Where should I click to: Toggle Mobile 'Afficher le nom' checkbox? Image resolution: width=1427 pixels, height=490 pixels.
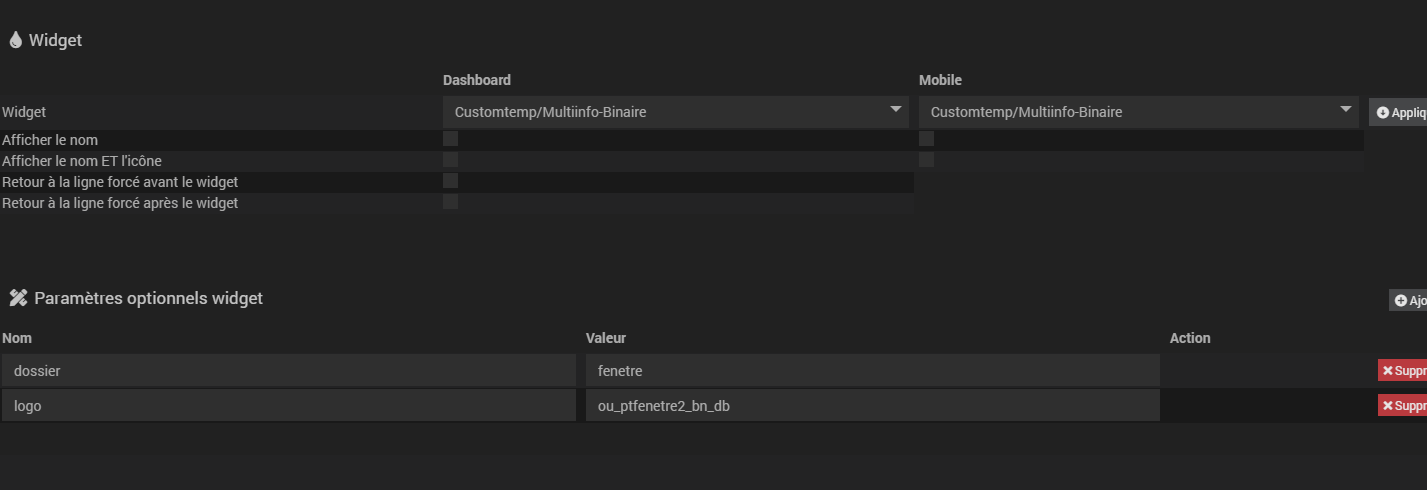click(x=926, y=139)
